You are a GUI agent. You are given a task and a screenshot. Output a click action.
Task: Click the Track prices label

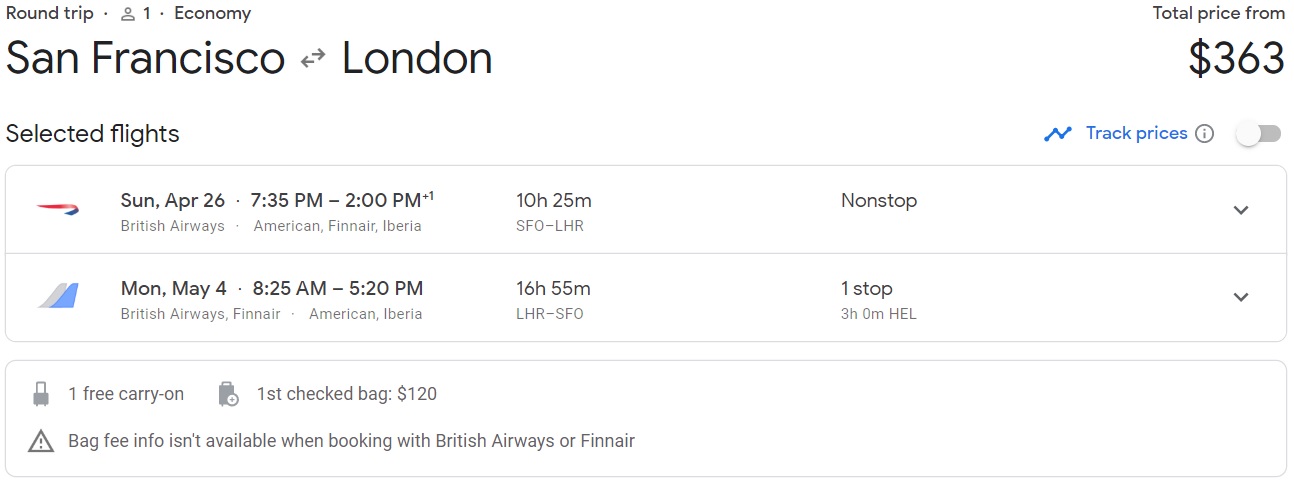point(1136,133)
